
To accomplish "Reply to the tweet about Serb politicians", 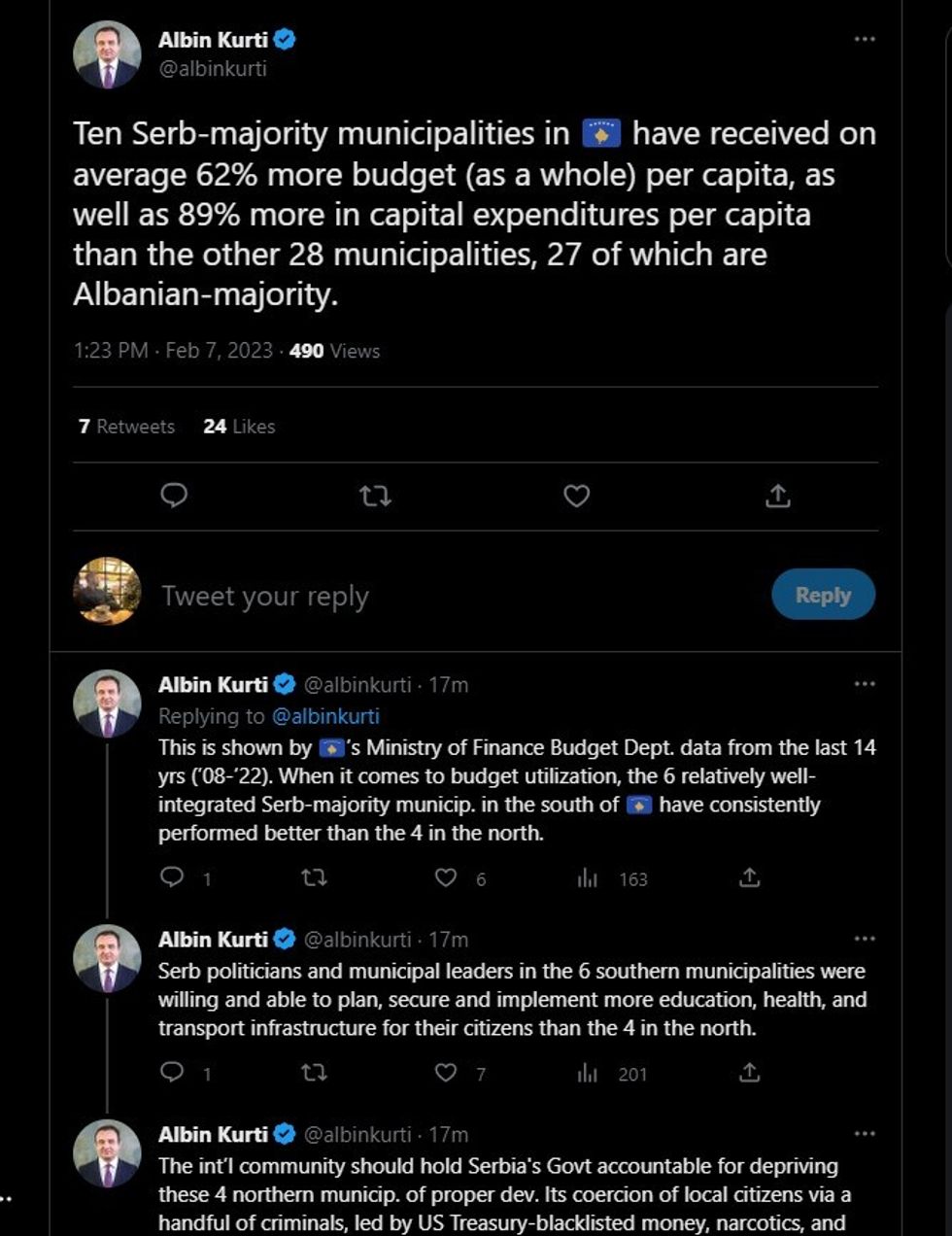I will (172, 1073).
